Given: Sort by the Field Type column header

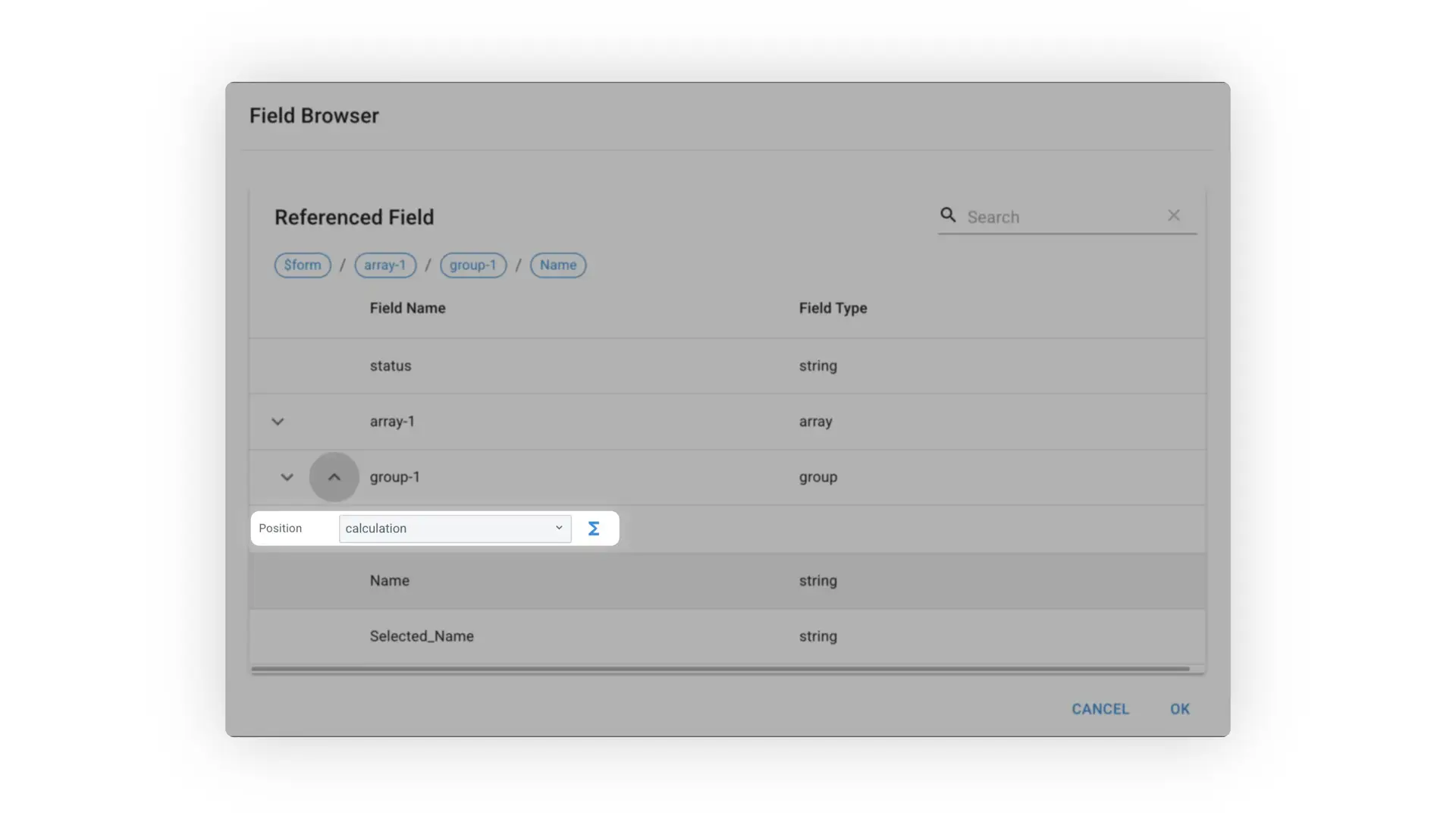Looking at the screenshot, I should tap(833, 308).
